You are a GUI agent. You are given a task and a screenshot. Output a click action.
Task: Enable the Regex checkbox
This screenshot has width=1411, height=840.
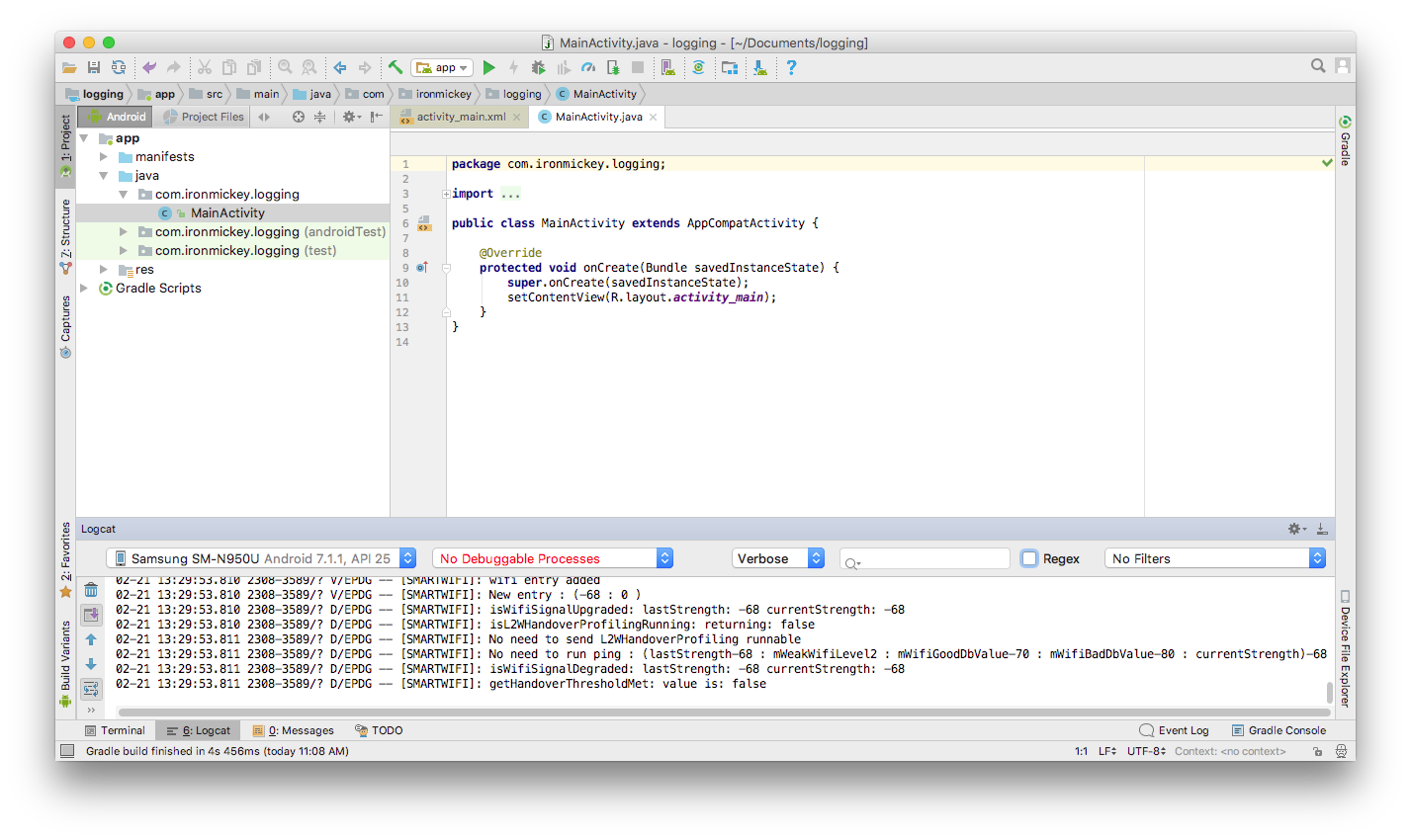point(1029,558)
